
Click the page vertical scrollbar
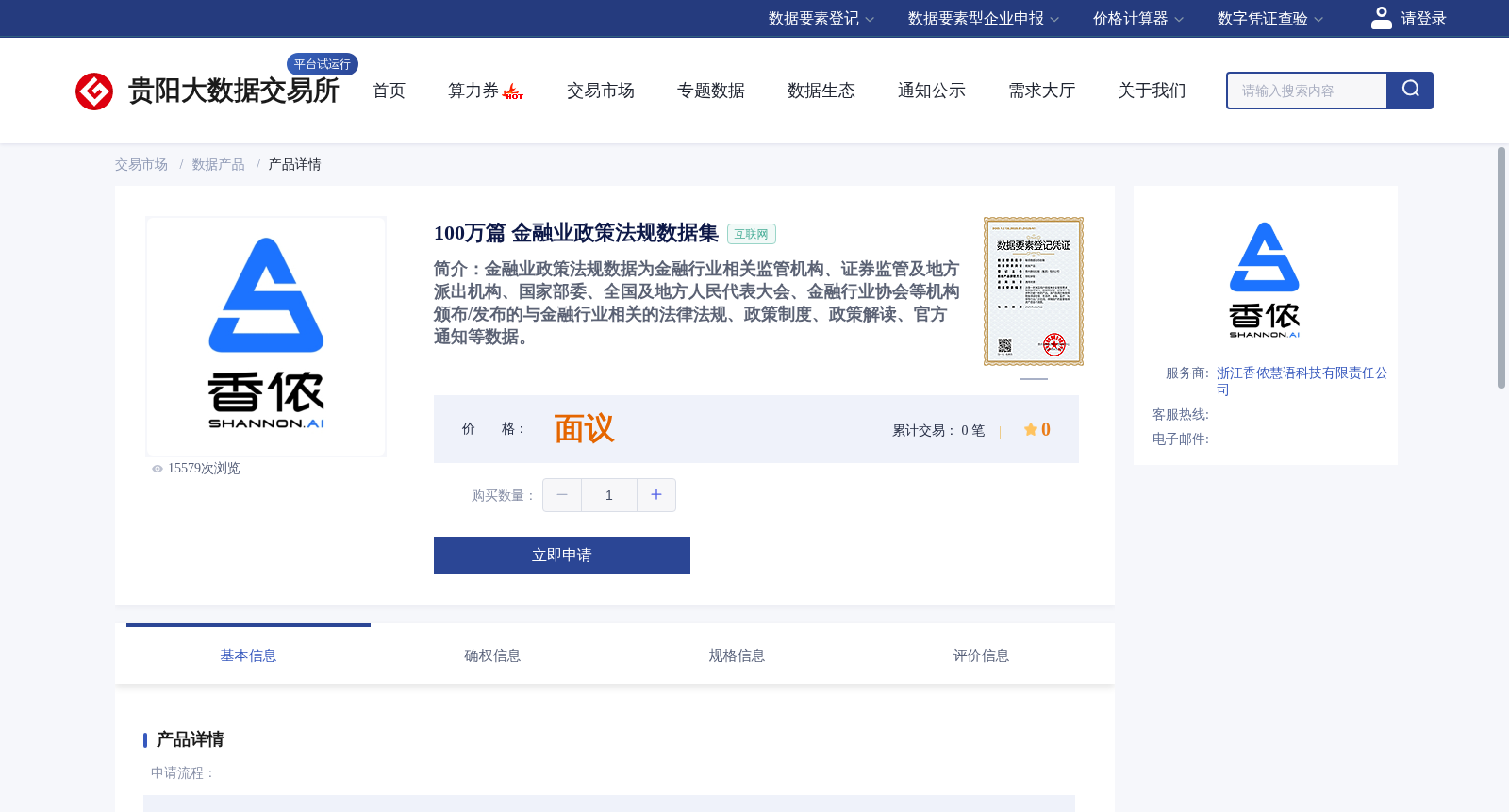[x=1501, y=268]
